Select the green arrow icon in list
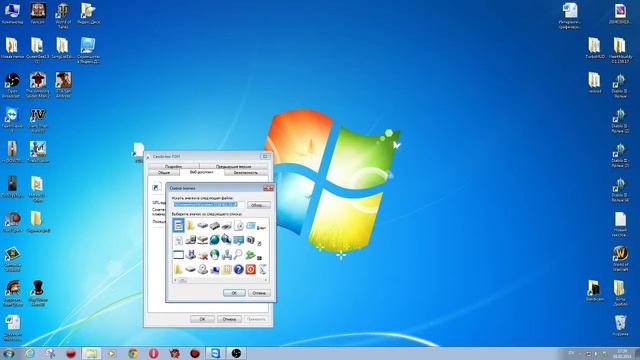This screenshot has width=640, height=360. [251, 254]
